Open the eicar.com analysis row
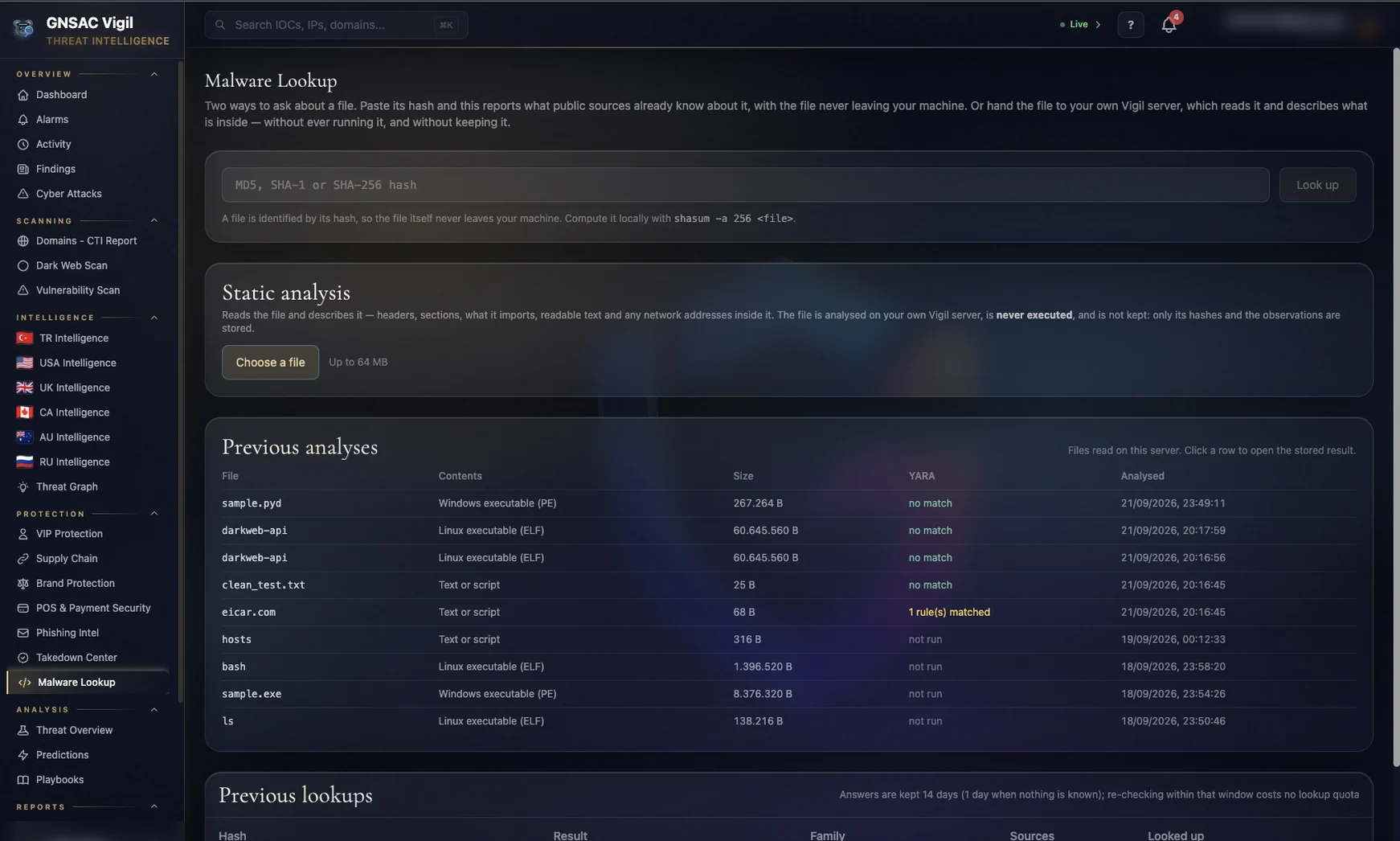This screenshot has height=841, width=1400. (x=788, y=613)
